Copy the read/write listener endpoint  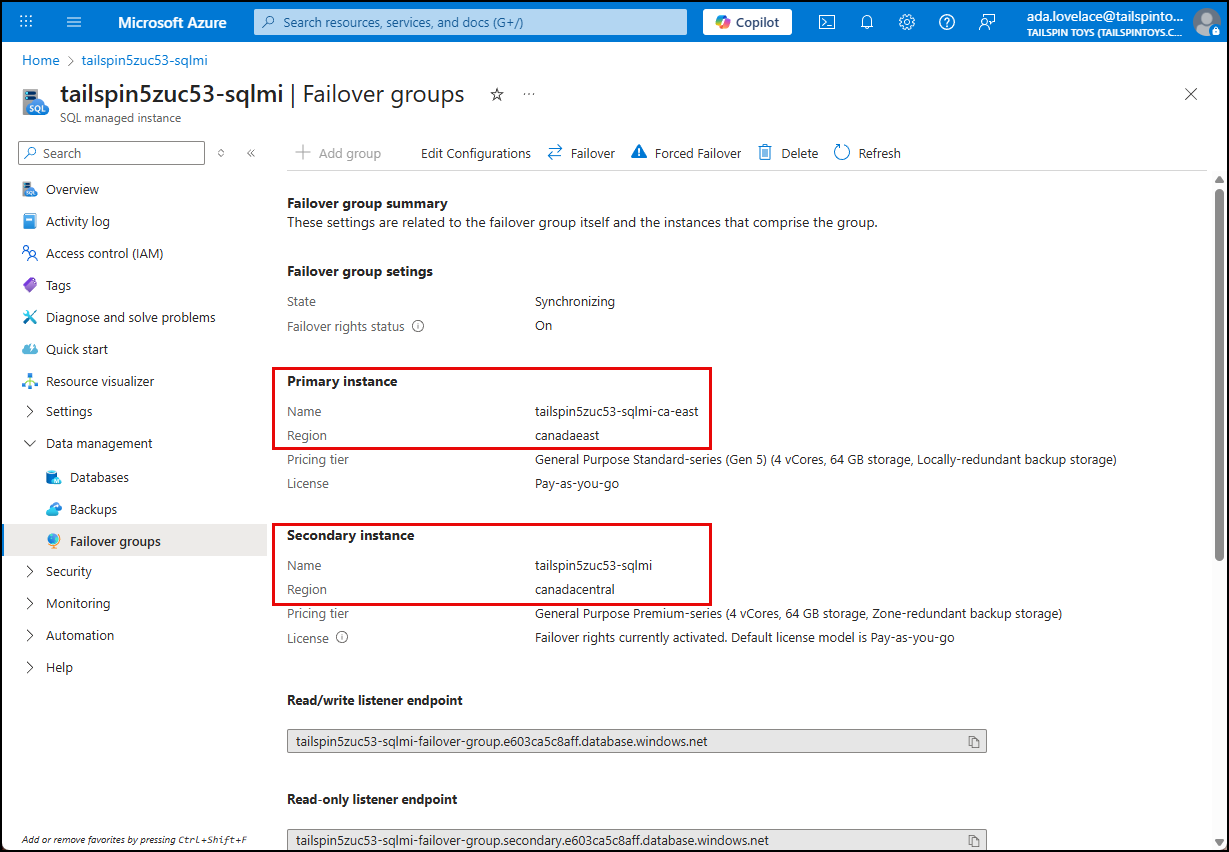(974, 740)
